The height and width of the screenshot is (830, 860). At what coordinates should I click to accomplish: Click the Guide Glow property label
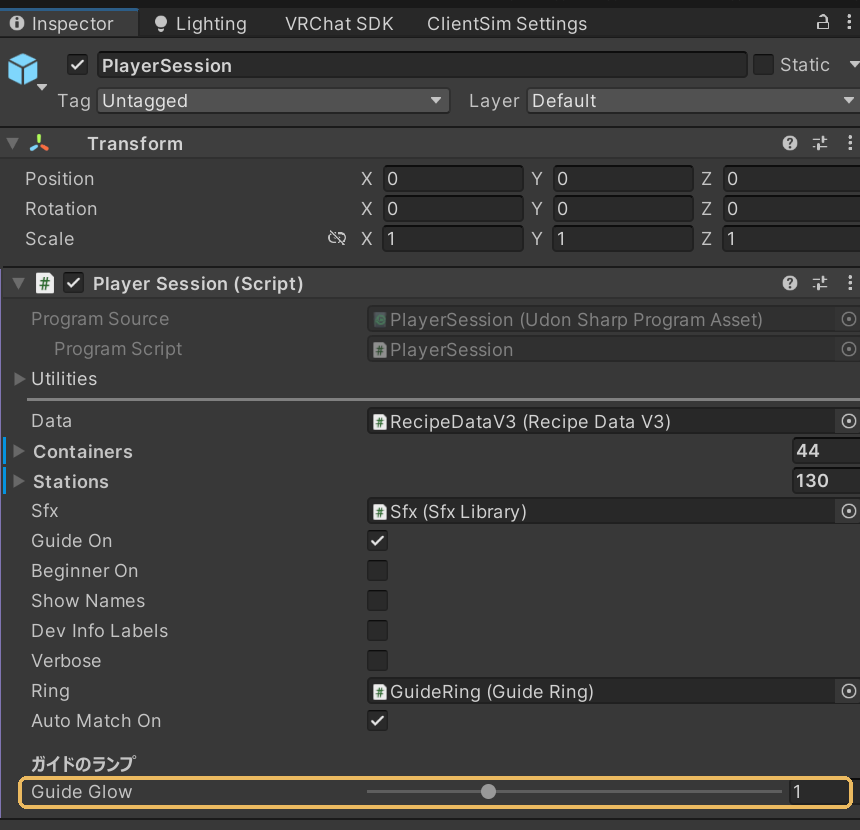pos(82,791)
